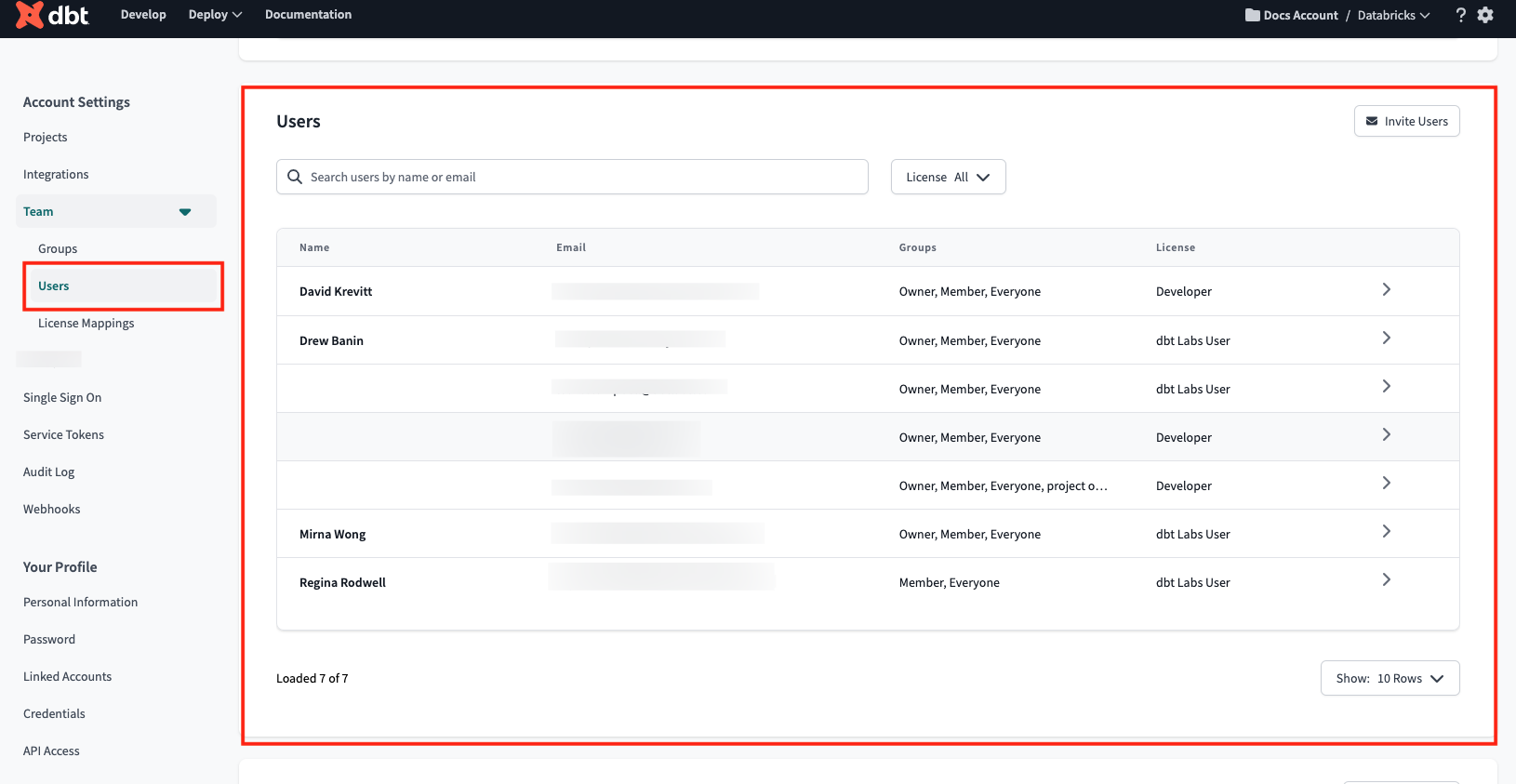The height and width of the screenshot is (784, 1516).
Task: Open the help question mark icon
Action: 1460,15
